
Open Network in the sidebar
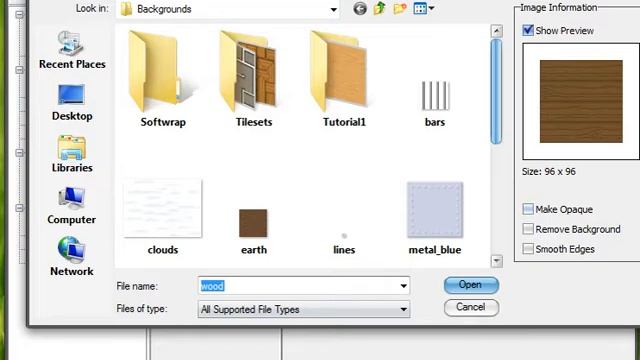(x=72, y=257)
